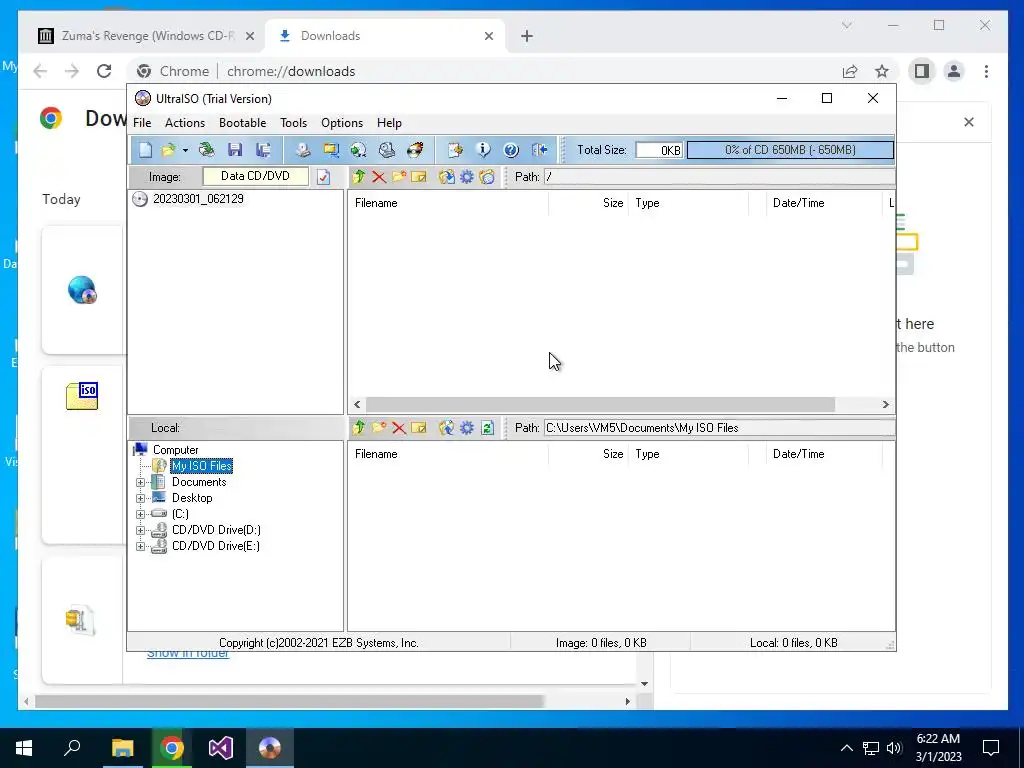Viewport: 1024px width, 768px height.
Task: Open a new tab in Chrome
Action: coord(527,36)
